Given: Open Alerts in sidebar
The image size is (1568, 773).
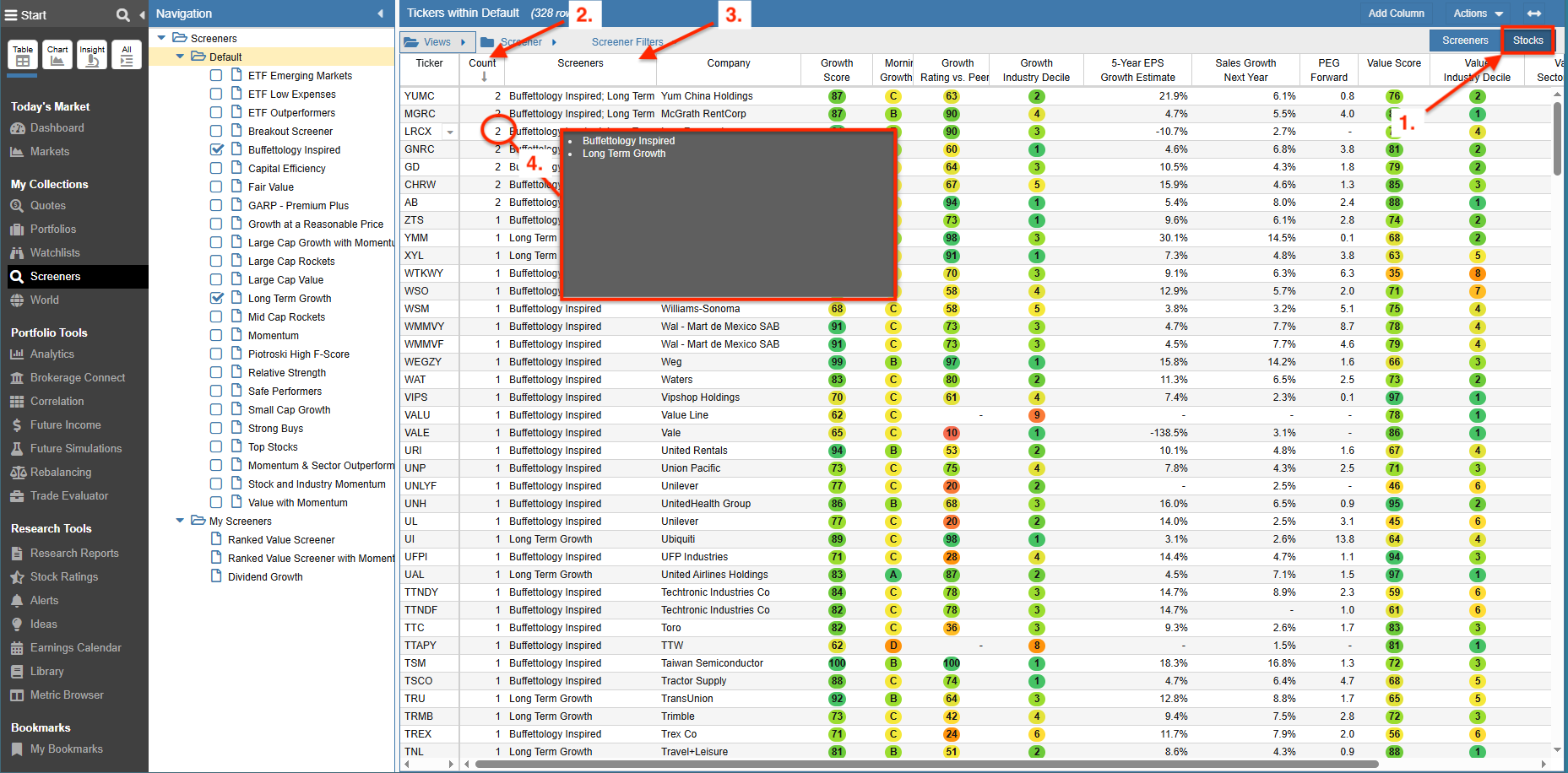Looking at the screenshot, I should click(x=44, y=601).
